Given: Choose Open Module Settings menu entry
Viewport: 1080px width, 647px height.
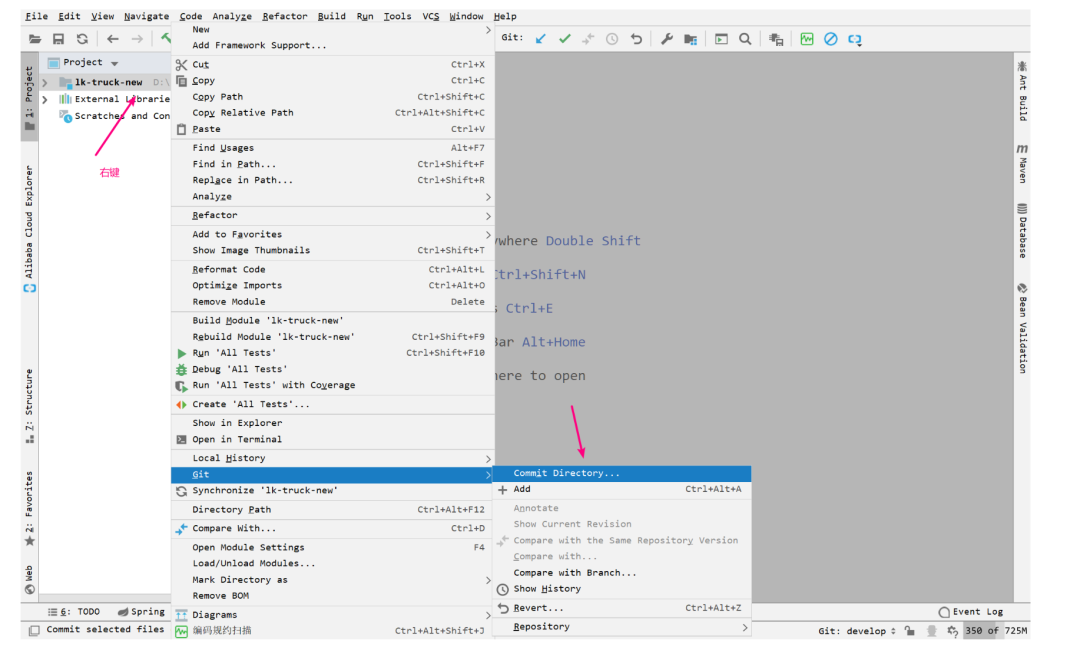Looking at the screenshot, I should 333,548.
